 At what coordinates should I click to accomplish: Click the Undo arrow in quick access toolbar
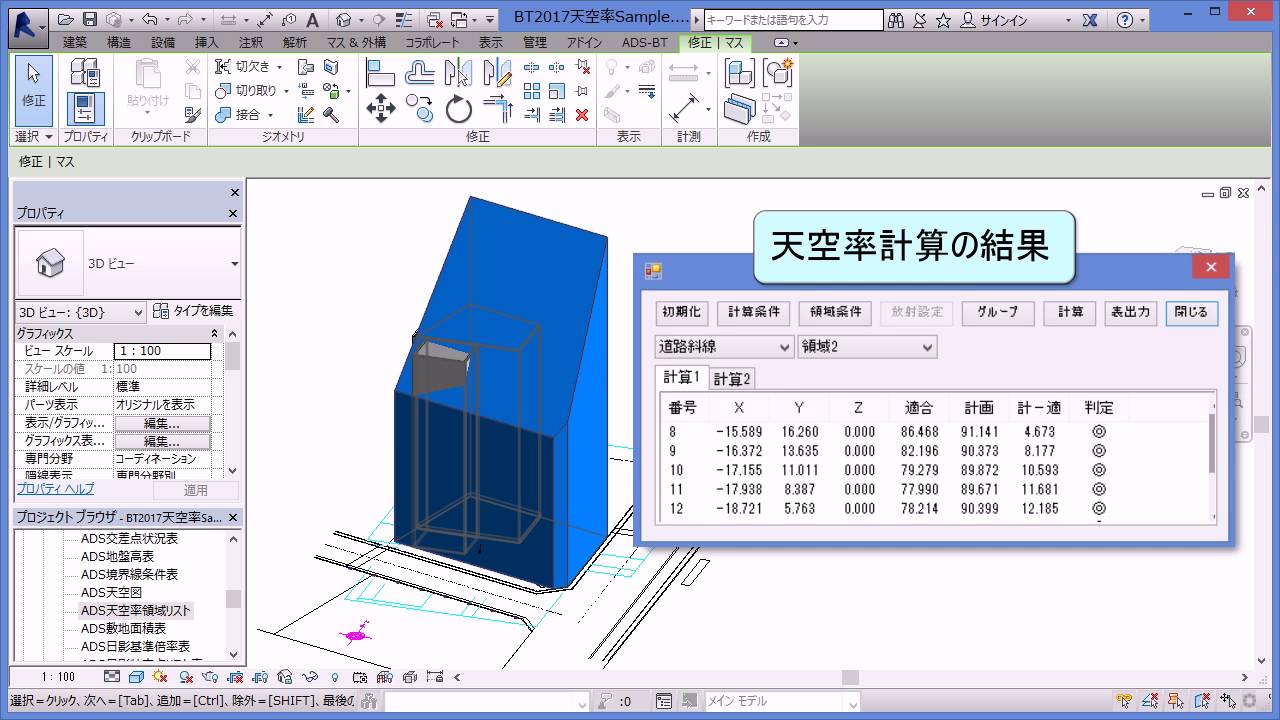(x=149, y=19)
